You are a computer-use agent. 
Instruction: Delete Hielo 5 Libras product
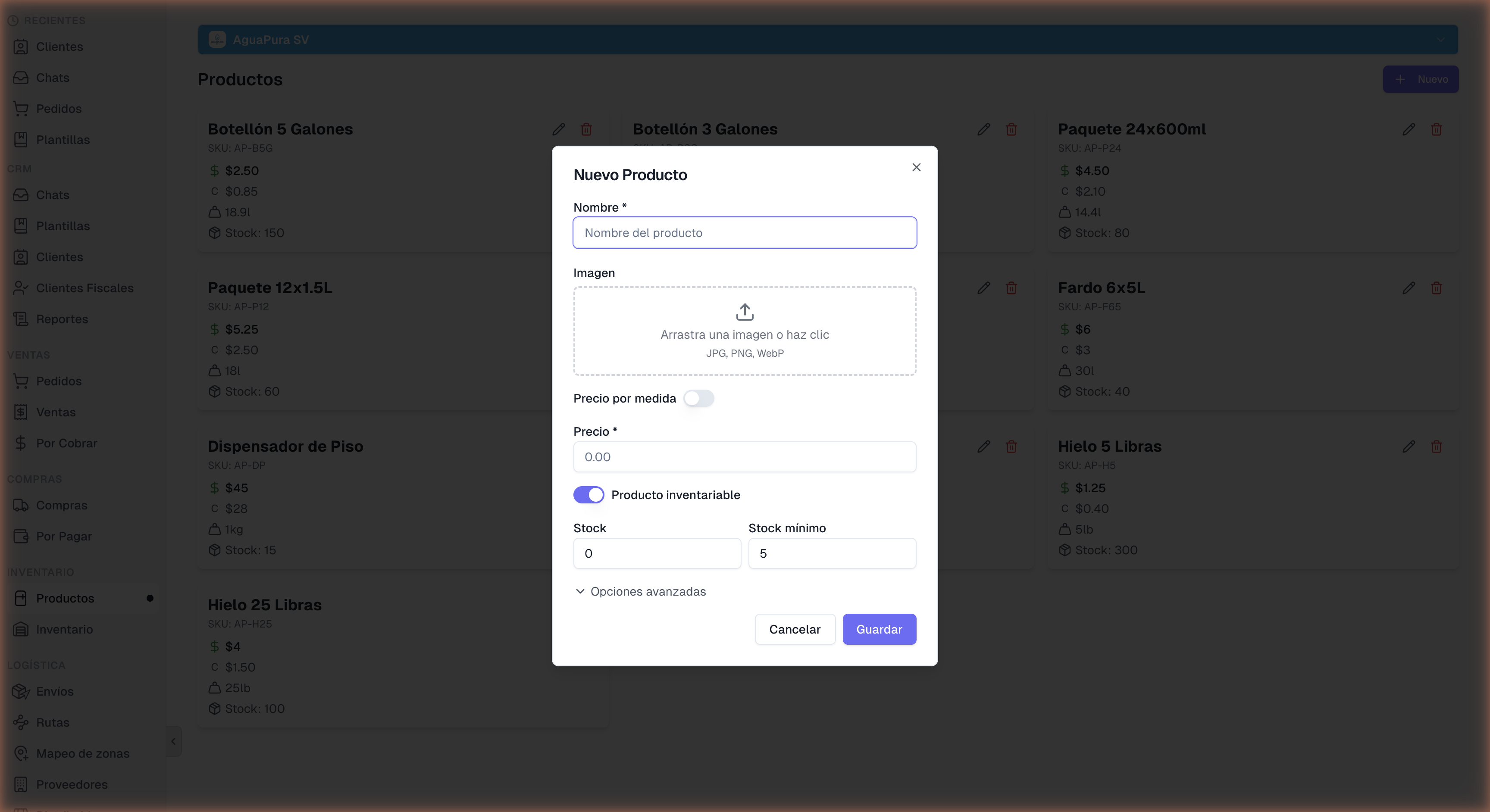1436,447
